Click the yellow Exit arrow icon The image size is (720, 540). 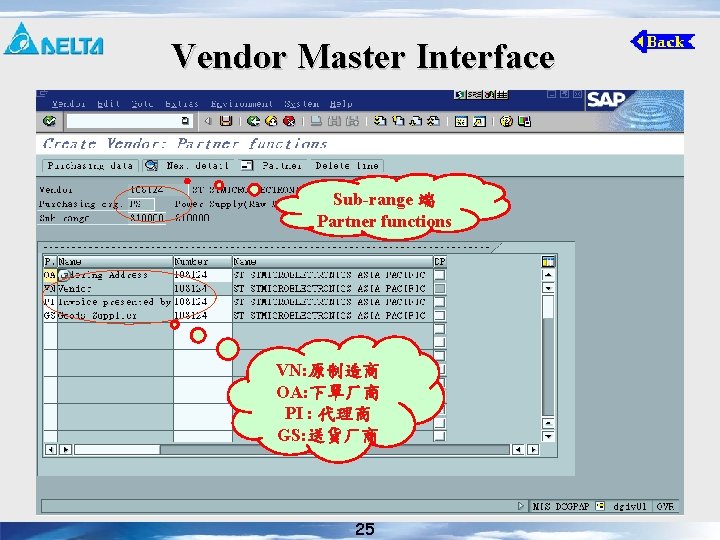coord(271,121)
